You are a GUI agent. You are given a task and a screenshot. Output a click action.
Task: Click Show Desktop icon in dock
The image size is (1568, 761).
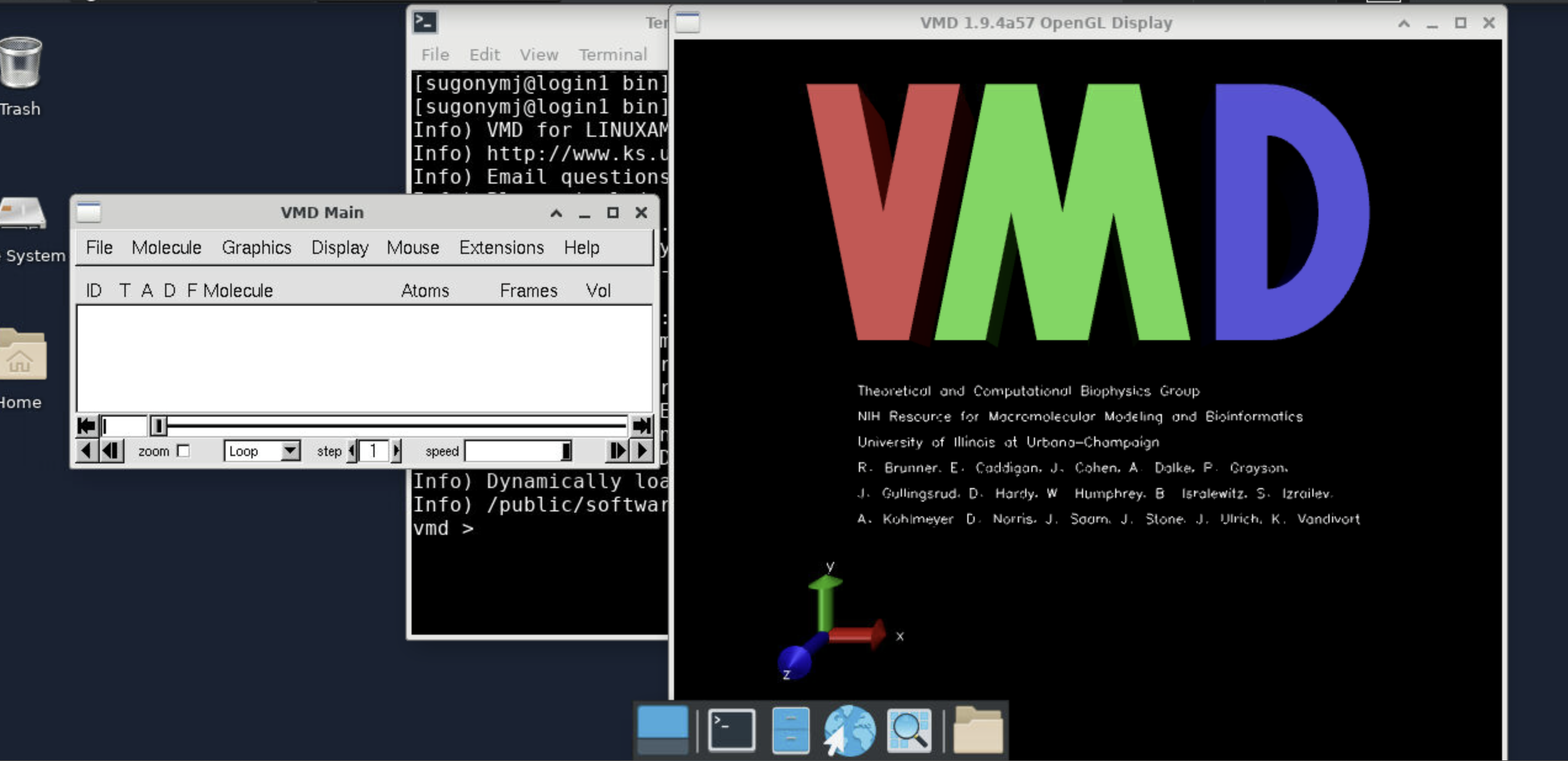point(662,730)
